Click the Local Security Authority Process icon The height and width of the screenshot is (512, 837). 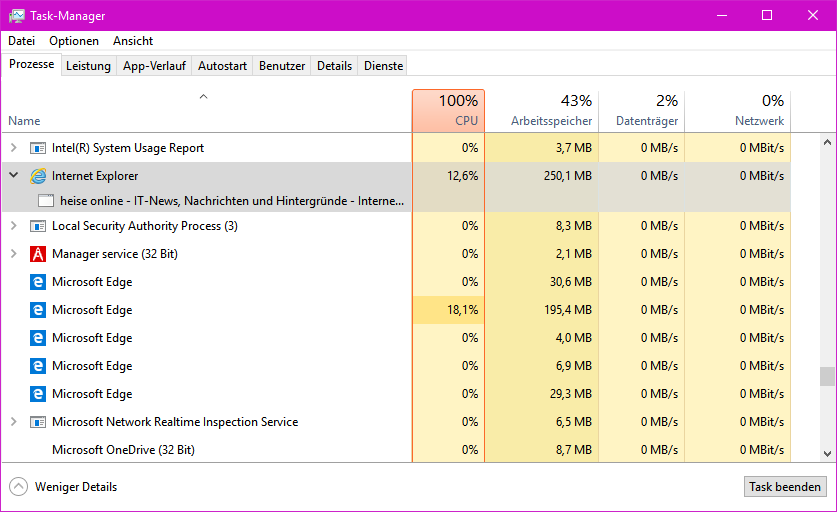pos(38,226)
